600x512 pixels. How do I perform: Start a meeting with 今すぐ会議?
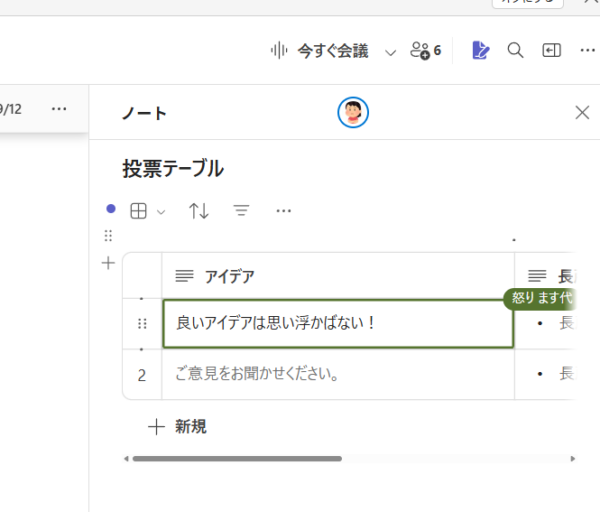pos(320,51)
